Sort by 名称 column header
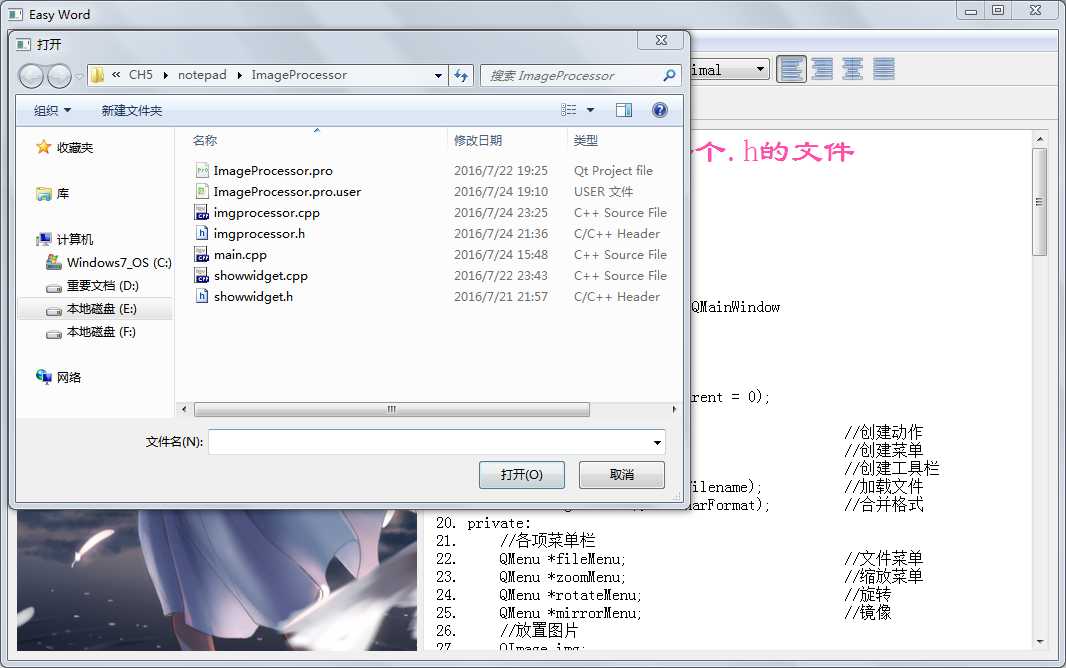The width and height of the screenshot is (1066, 668). click(205, 140)
